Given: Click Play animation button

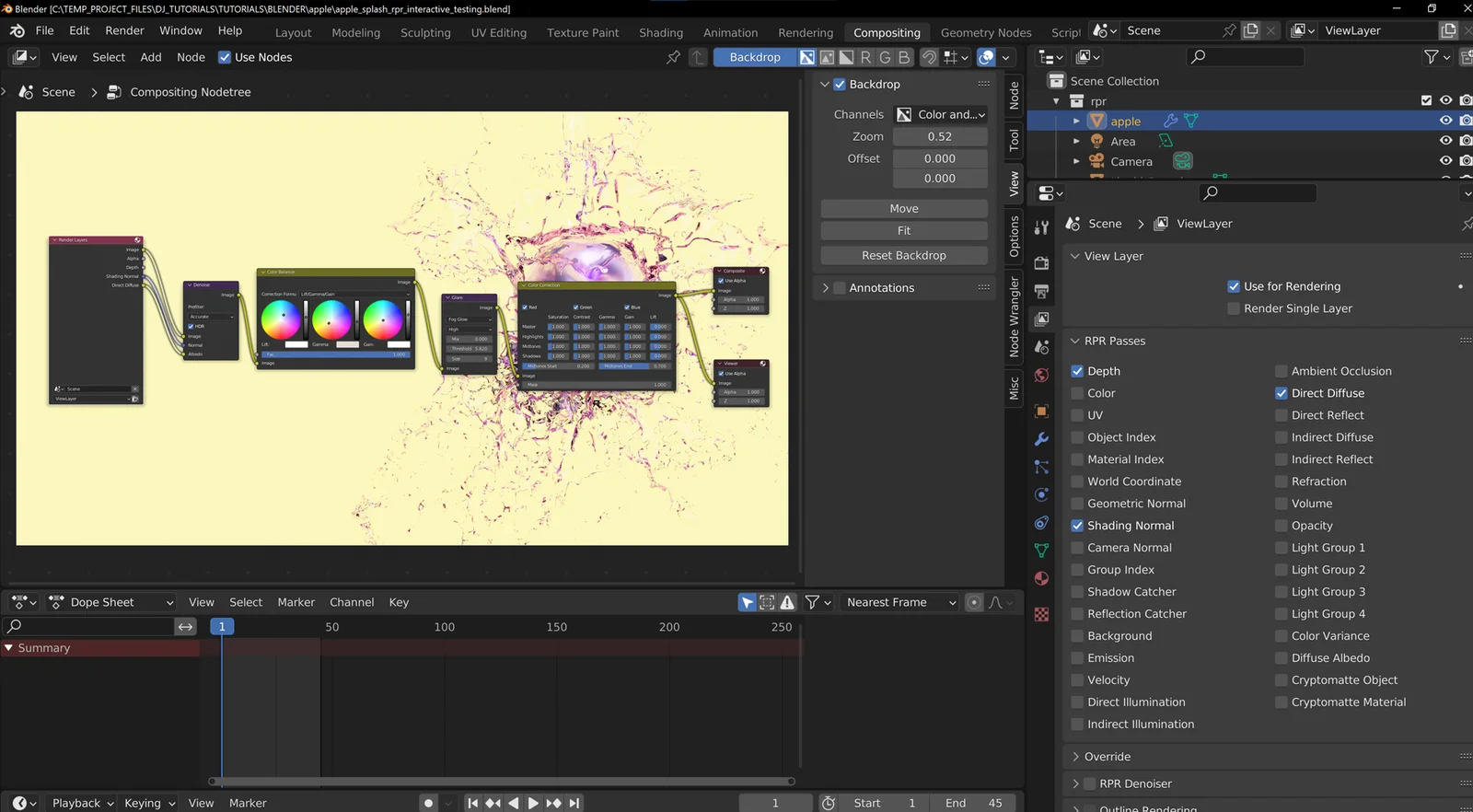Looking at the screenshot, I should tap(533, 803).
